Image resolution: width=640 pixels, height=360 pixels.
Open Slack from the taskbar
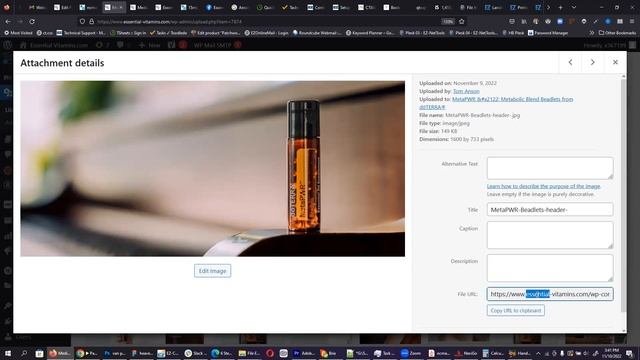(196, 353)
